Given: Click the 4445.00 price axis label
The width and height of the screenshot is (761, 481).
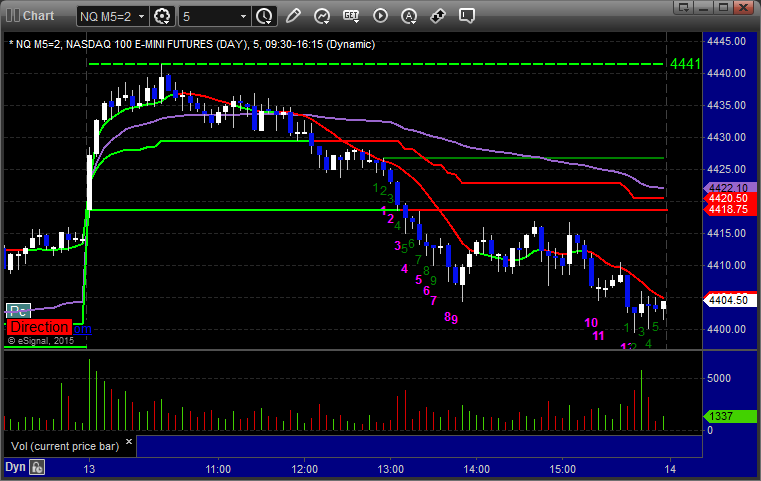Looking at the screenshot, I should (727, 41).
